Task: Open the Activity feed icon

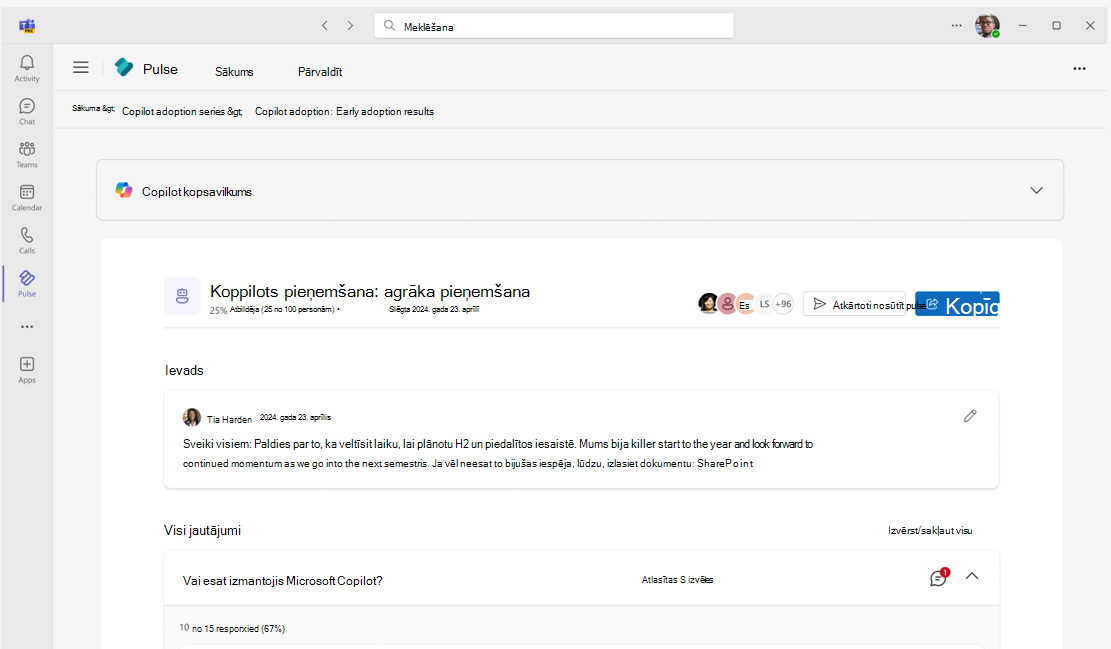Action: pos(27,68)
